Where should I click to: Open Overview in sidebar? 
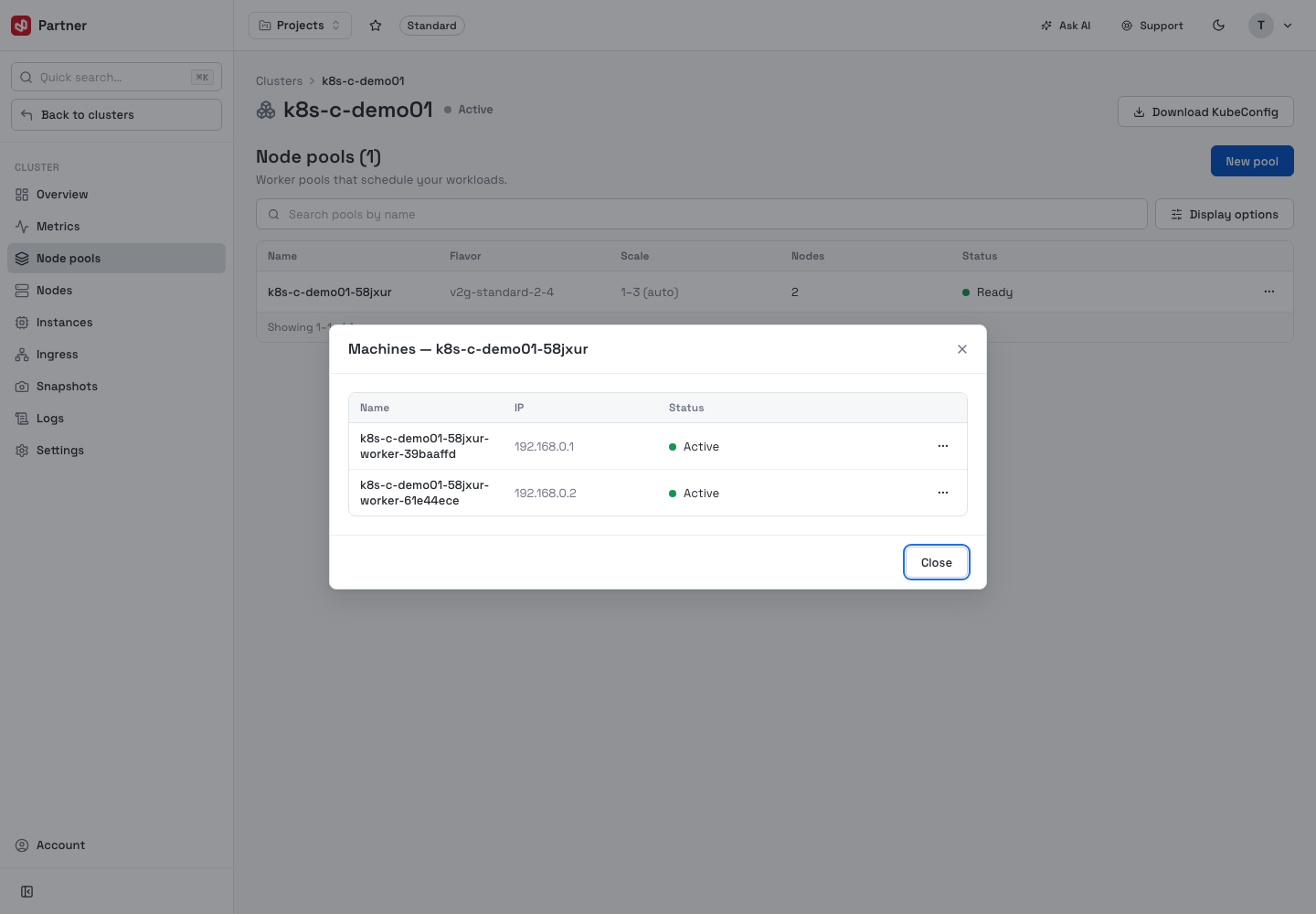116,195
